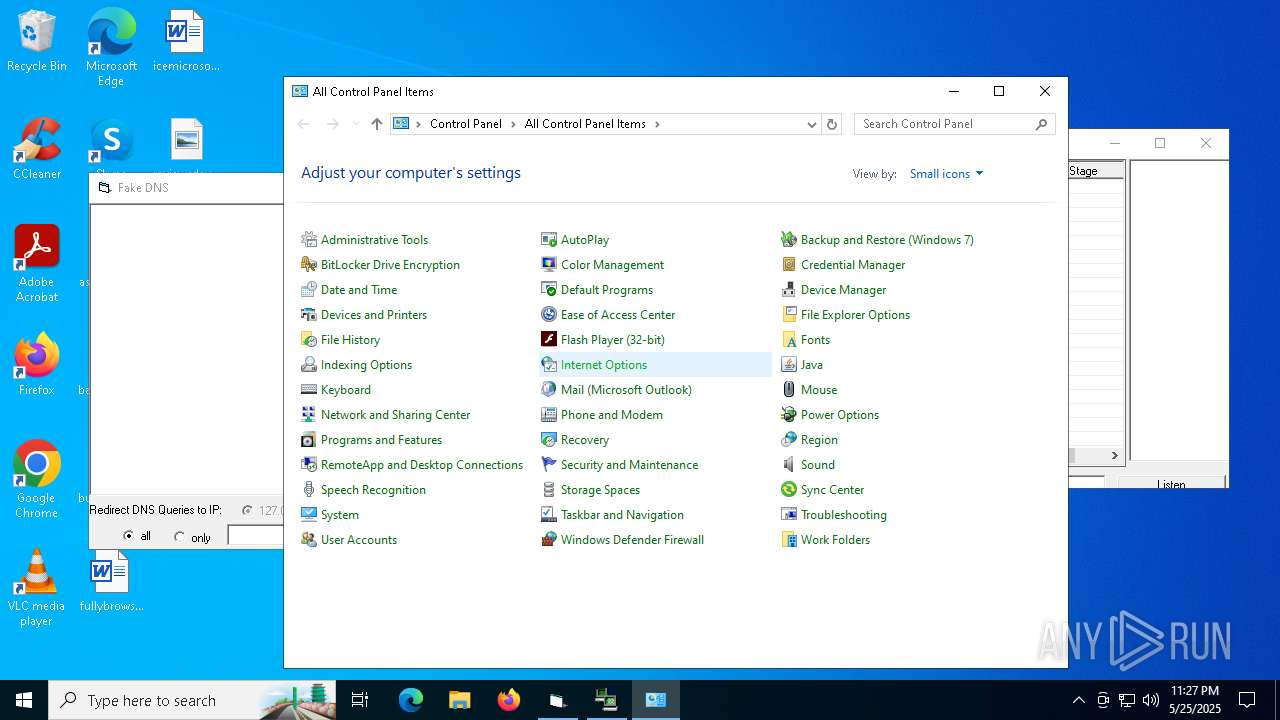Image resolution: width=1280 pixels, height=720 pixels.
Task: Open the Credential Manager icon
Action: click(789, 265)
